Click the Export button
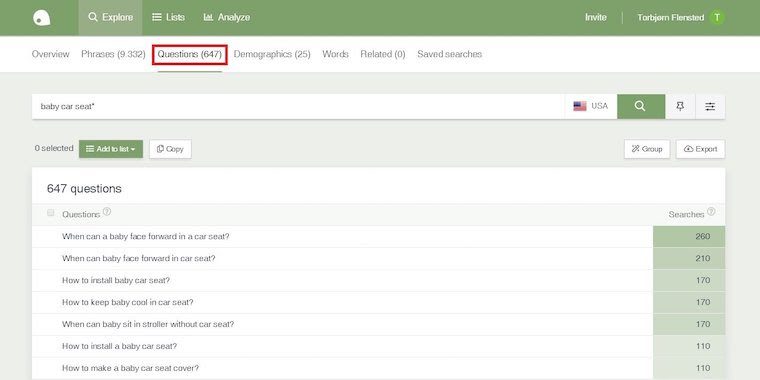Image resolution: width=760 pixels, height=380 pixels. tap(700, 149)
